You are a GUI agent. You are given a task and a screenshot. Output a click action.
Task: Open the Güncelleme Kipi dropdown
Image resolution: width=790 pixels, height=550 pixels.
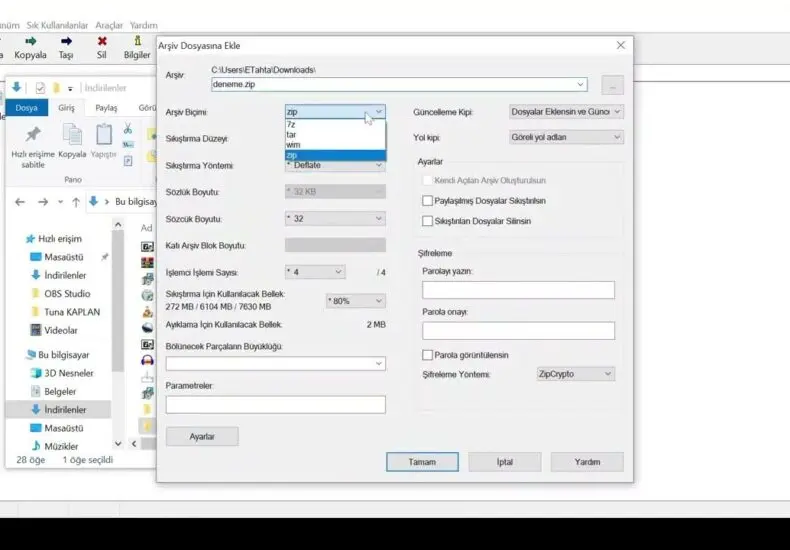click(566, 112)
